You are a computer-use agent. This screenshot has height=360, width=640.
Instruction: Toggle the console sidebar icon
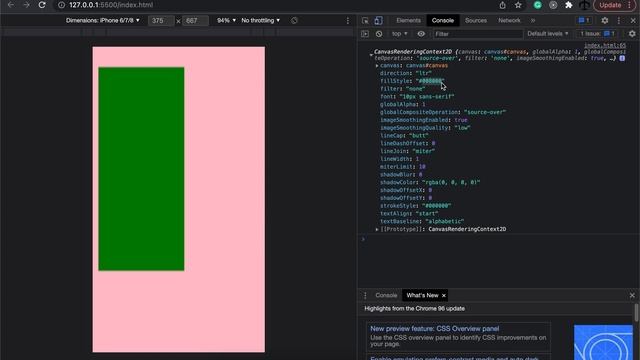(x=365, y=34)
